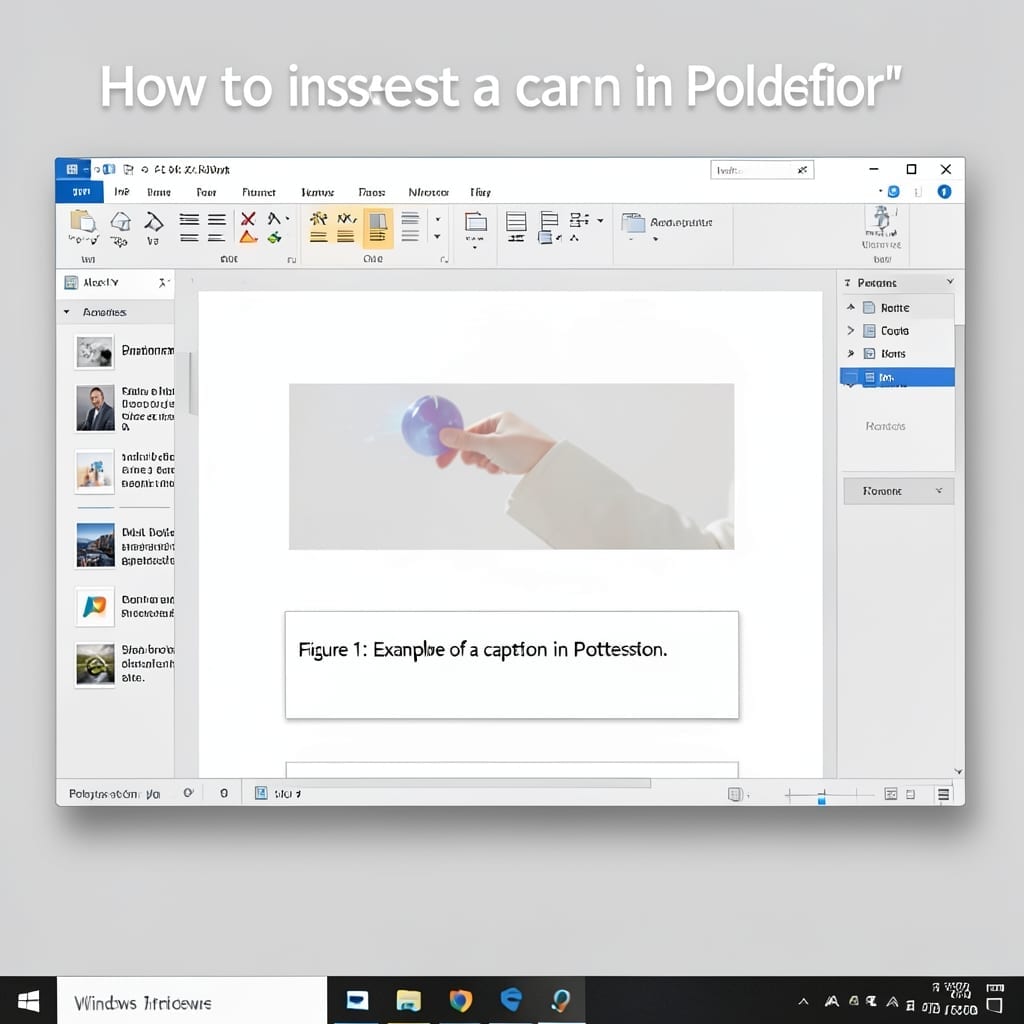
Task: Collapse the Acnedies section triangle in left pane
Action: point(67,312)
